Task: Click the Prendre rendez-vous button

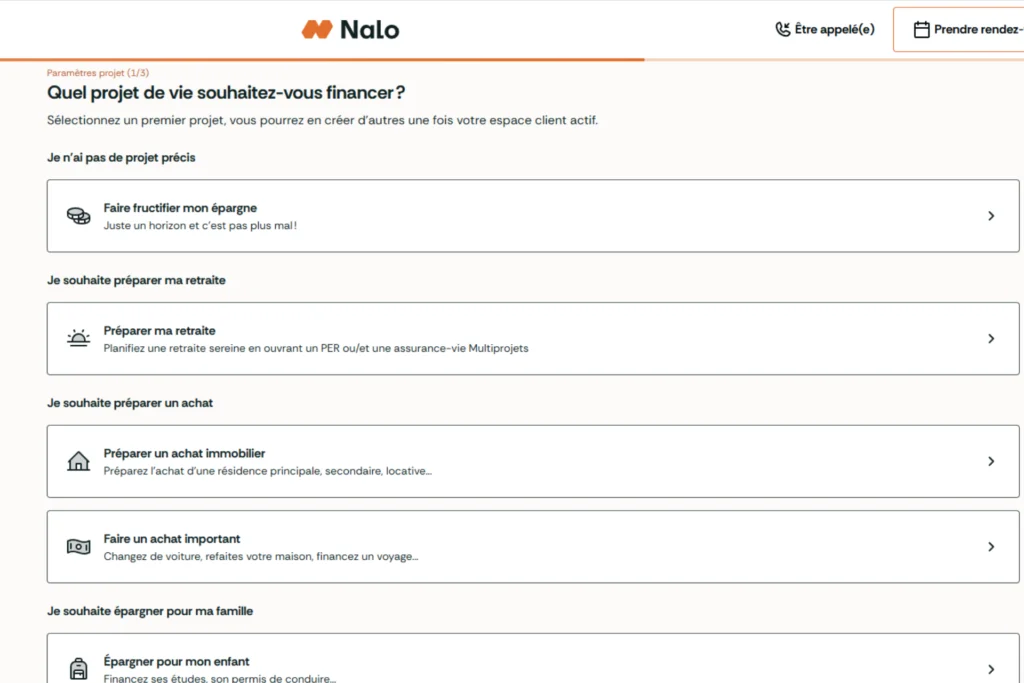Action: [x=958, y=29]
